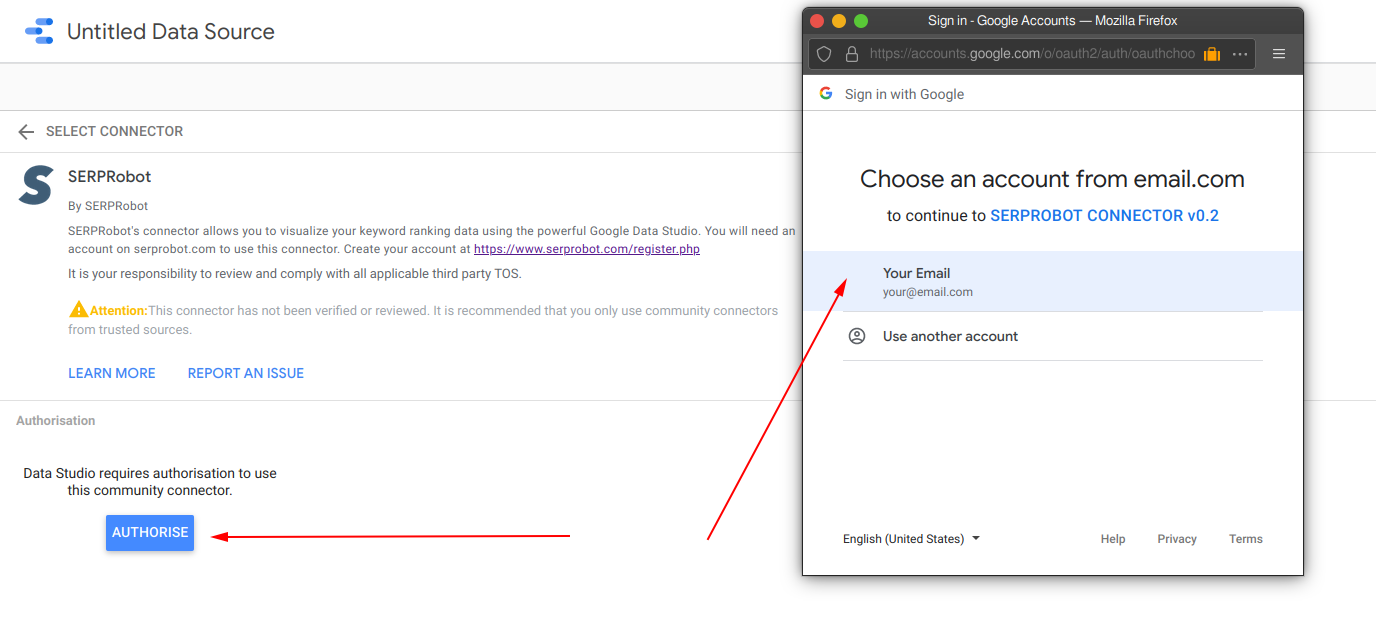Click the blue AUTHORISE button

[x=150, y=533]
